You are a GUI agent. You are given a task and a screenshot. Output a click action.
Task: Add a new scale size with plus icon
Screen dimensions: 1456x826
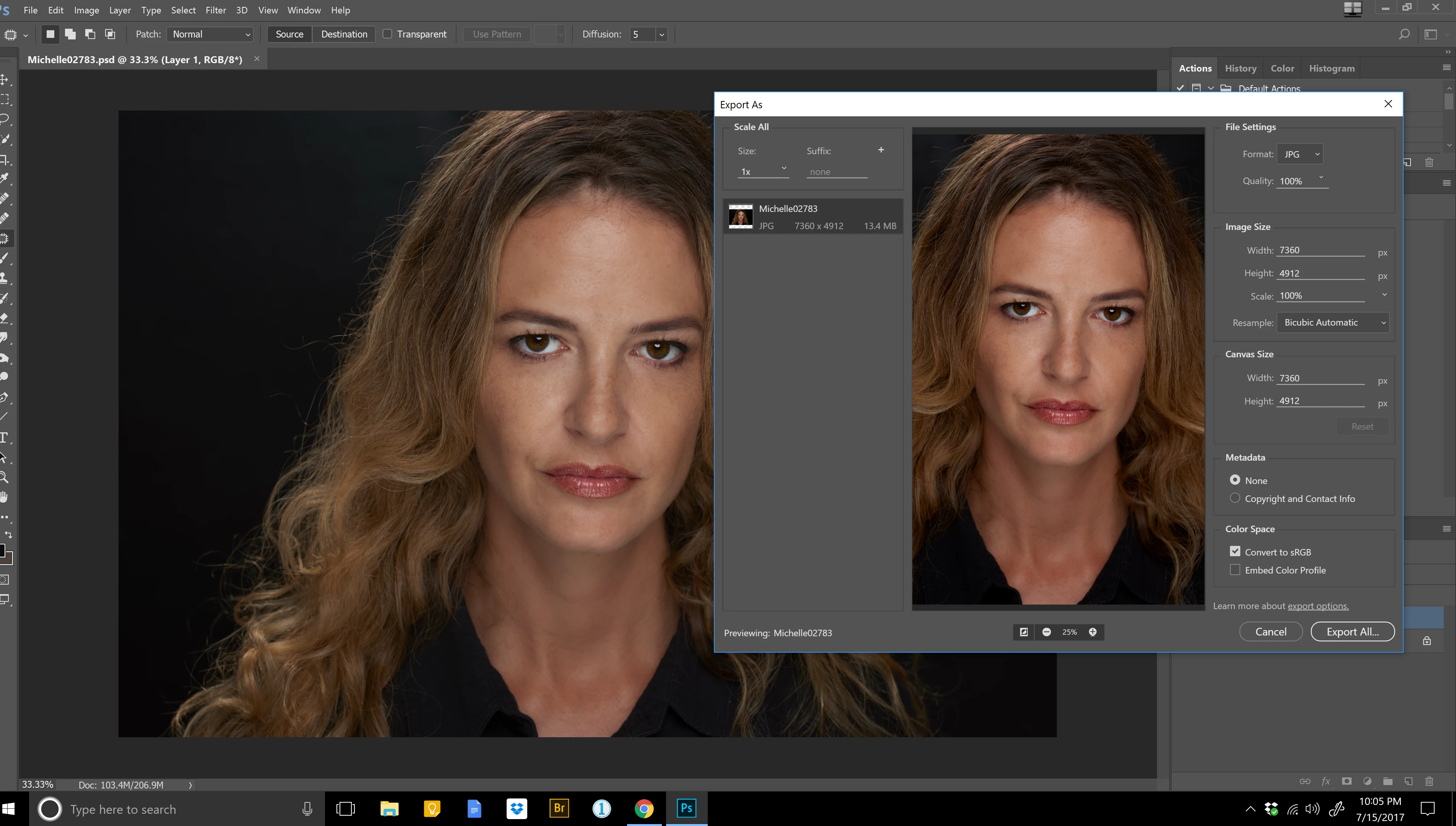tap(881, 150)
